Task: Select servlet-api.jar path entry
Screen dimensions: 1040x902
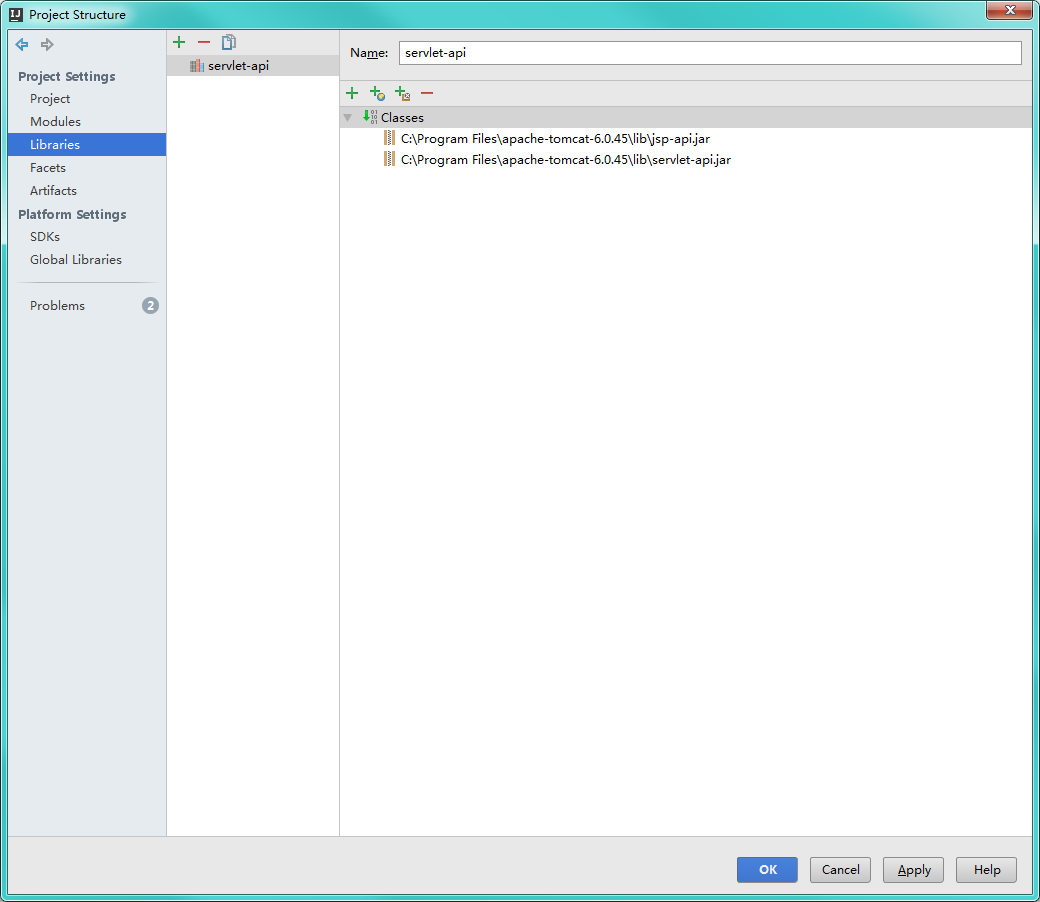Action: (566, 160)
